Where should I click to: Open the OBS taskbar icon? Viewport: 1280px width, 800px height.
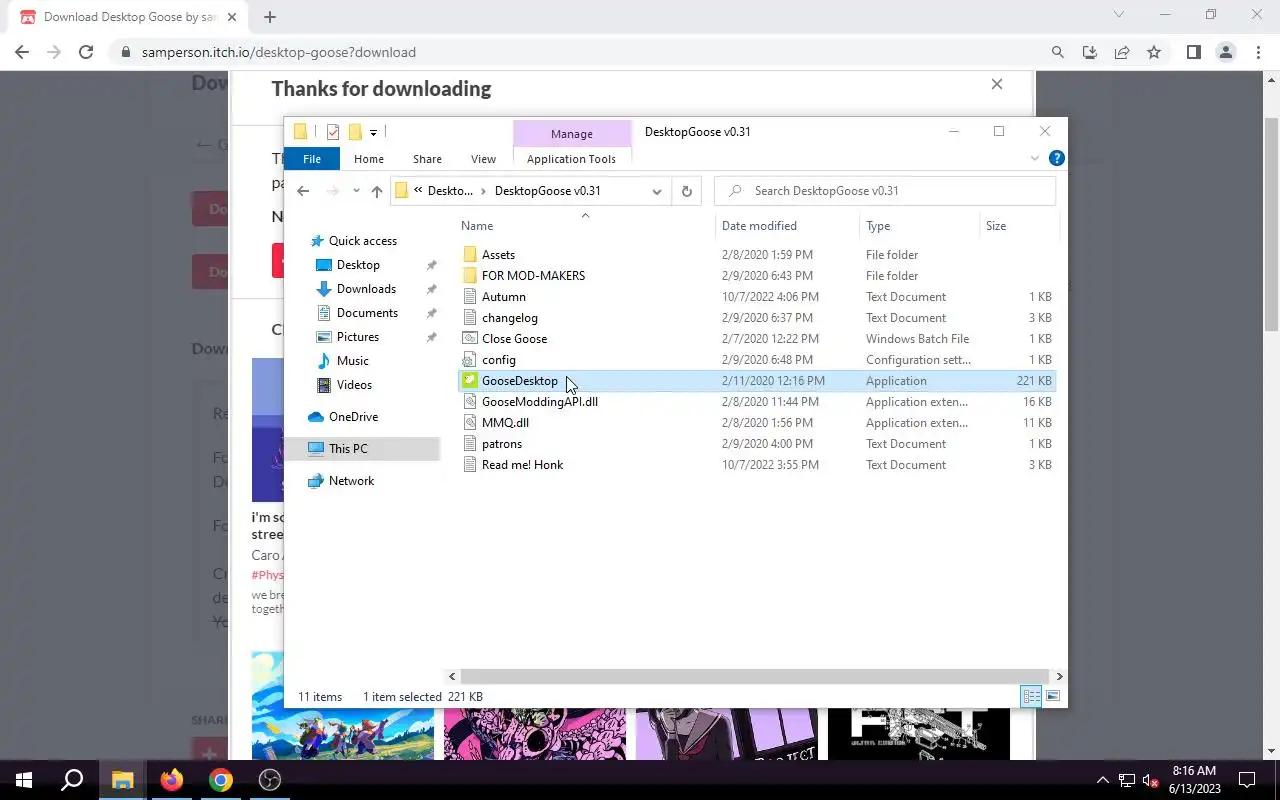pos(270,780)
